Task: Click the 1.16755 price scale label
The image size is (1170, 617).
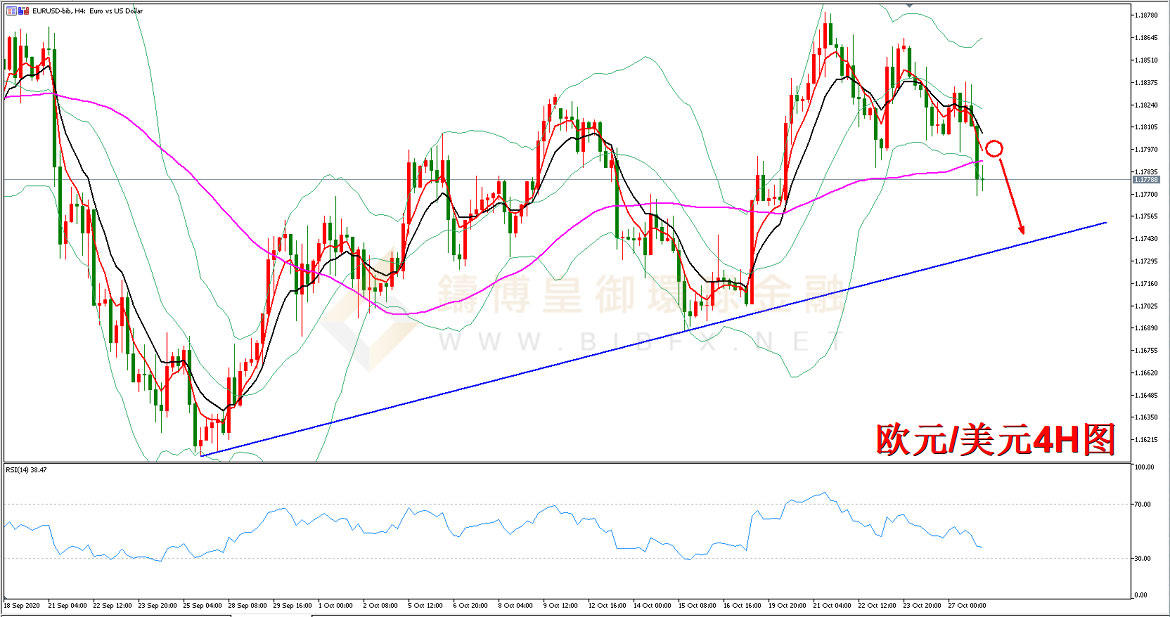Action: pos(1146,350)
